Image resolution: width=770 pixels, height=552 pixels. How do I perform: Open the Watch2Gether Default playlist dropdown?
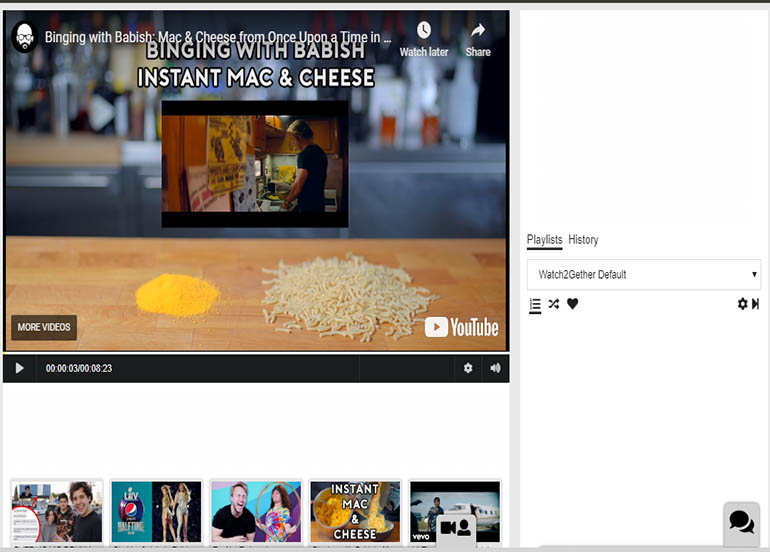[x=644, y=275]
